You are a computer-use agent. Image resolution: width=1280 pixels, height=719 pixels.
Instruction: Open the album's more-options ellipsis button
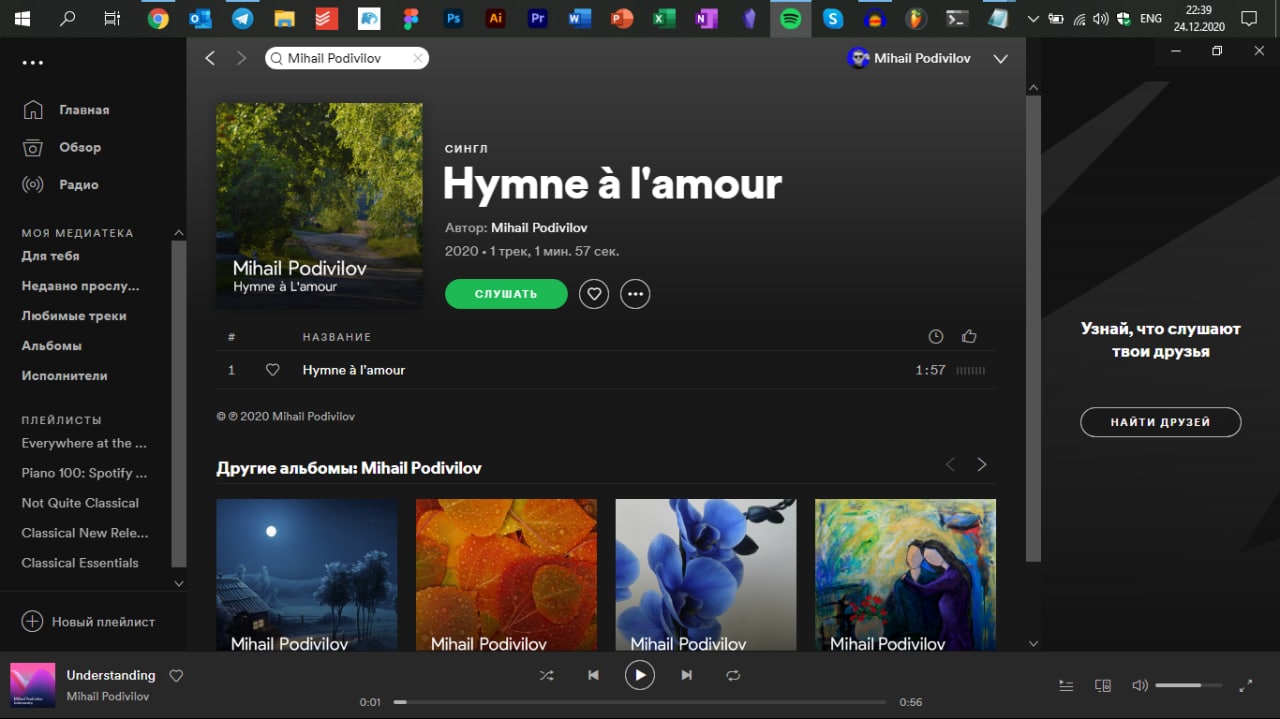[x=635, y=294]
